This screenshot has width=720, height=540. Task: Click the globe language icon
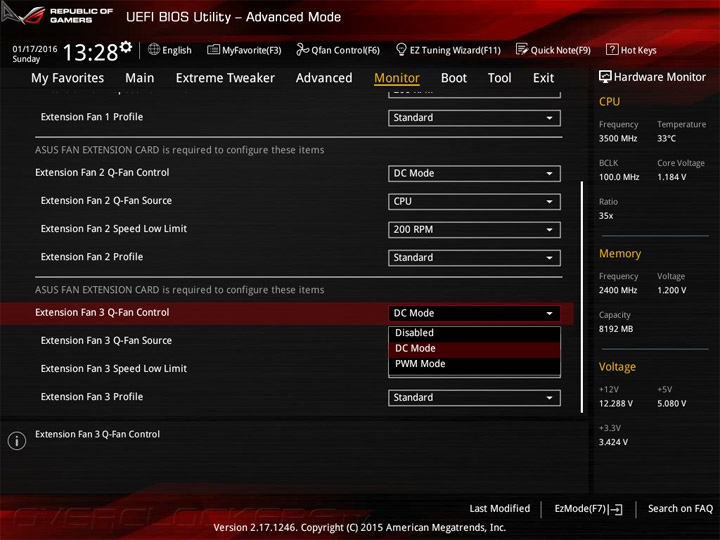click(154, 49)
